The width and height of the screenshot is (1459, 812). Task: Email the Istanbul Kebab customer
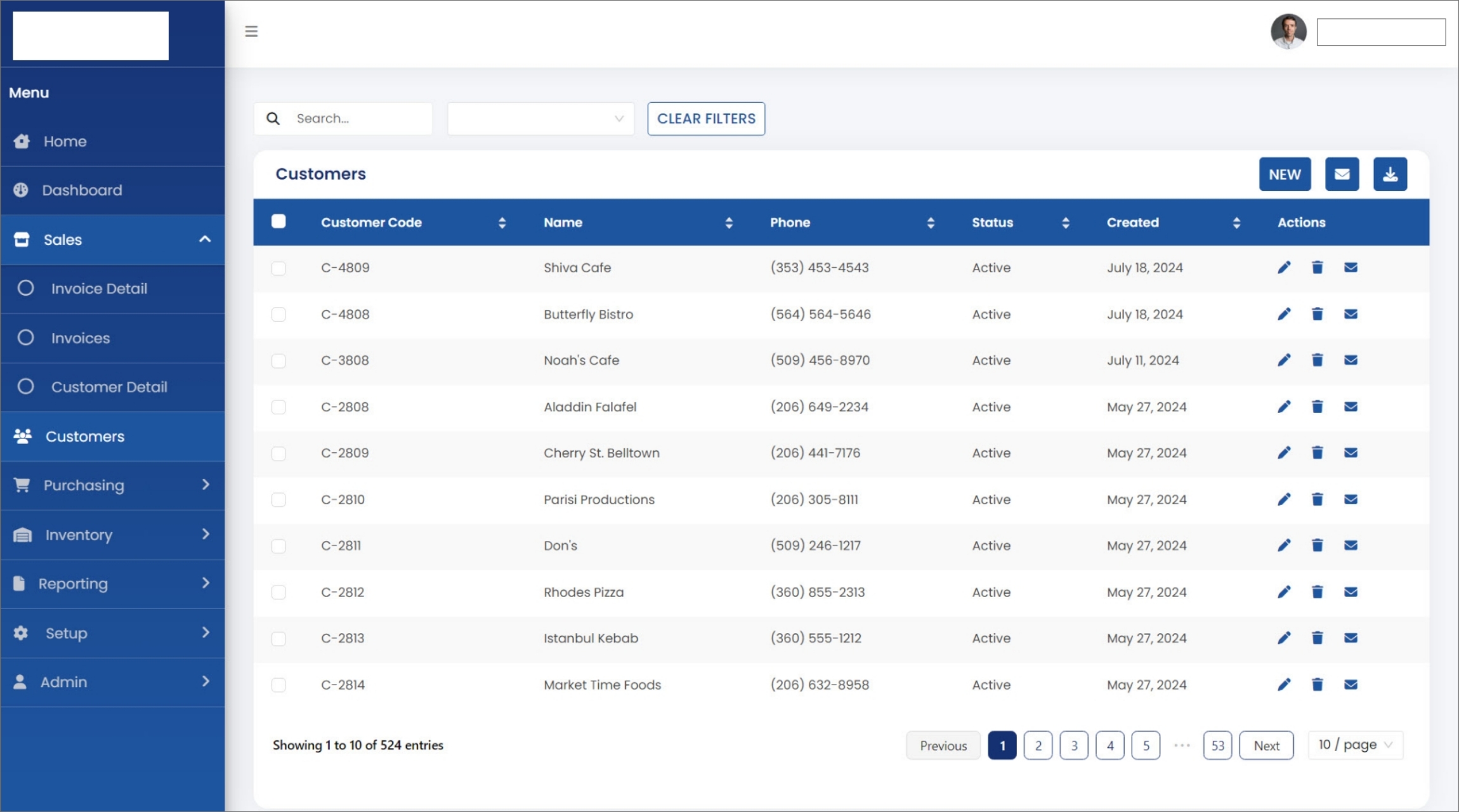click(x=1351, y=638)
